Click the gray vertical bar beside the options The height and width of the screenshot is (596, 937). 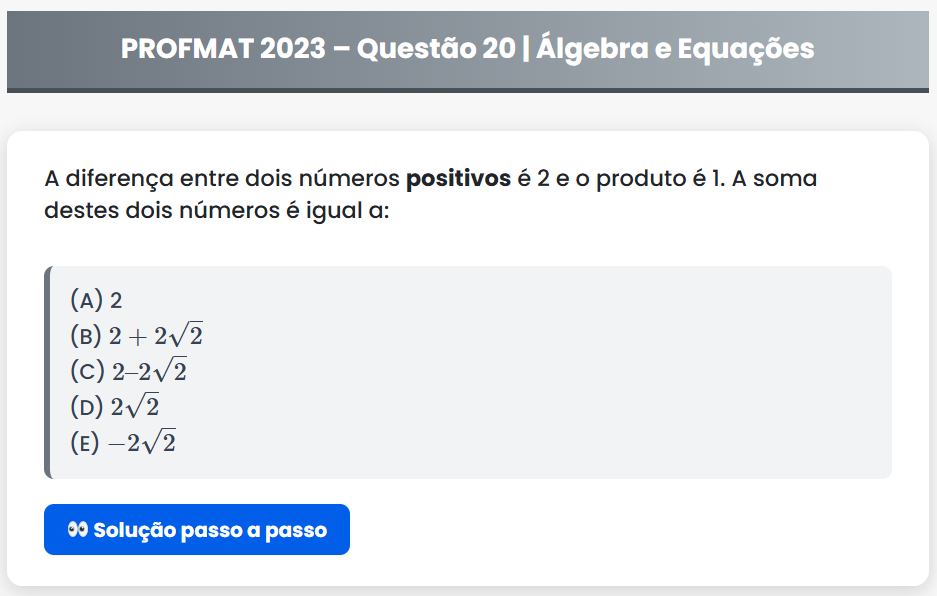tap(47, 372)
